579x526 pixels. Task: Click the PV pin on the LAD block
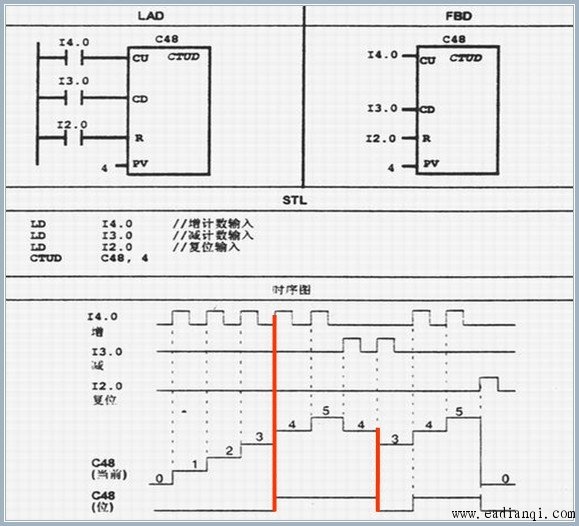[140, 163]
